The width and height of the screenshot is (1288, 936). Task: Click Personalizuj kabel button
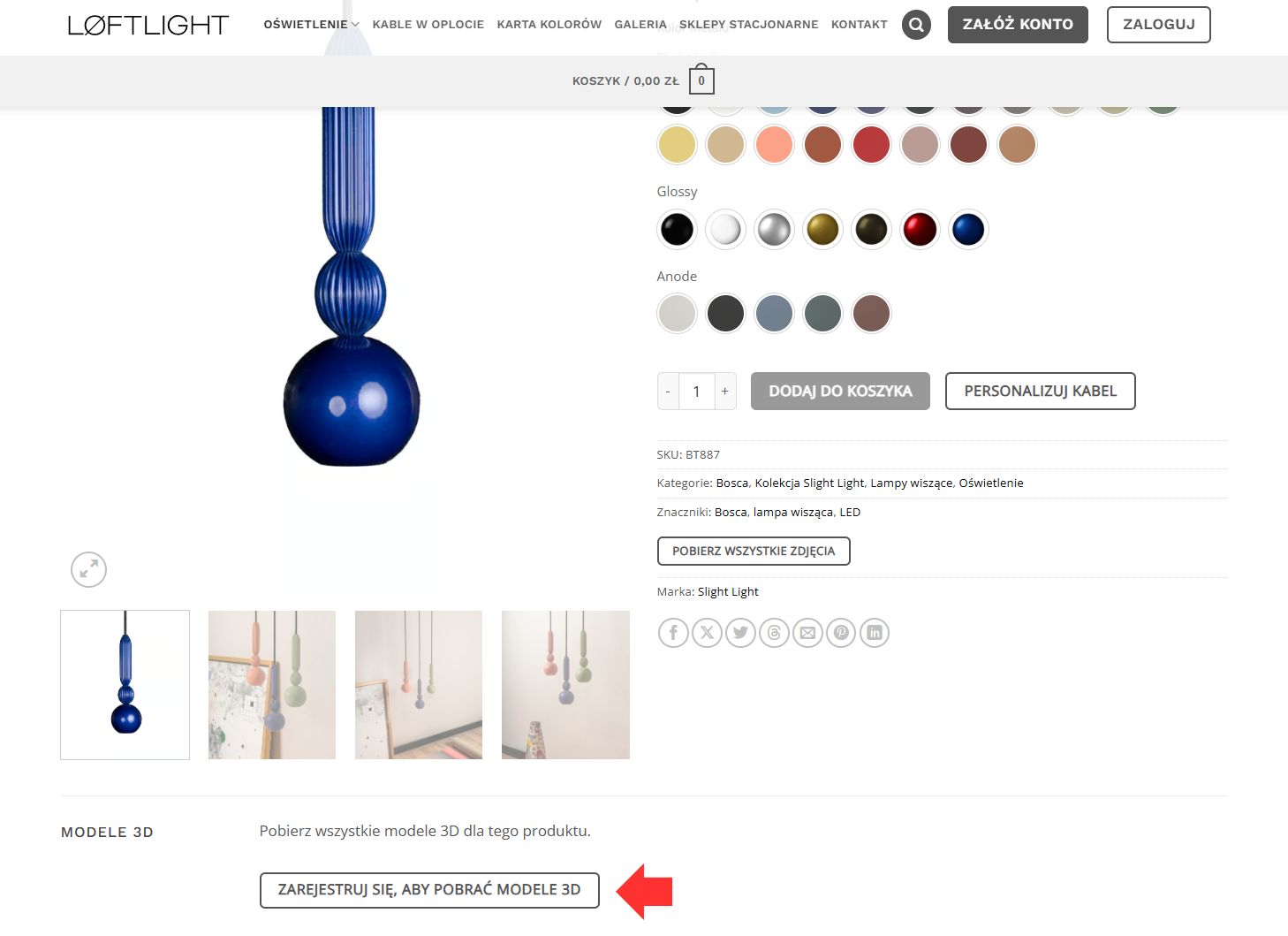click(1041, 392)
